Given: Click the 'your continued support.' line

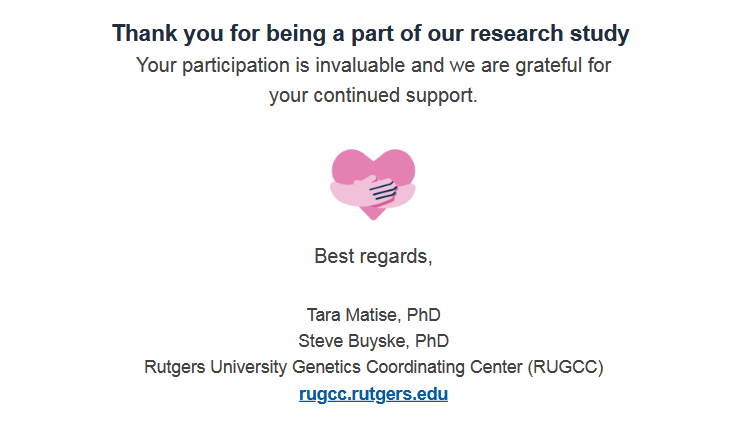Looking at the screenshot, I should tap(373, 97).
